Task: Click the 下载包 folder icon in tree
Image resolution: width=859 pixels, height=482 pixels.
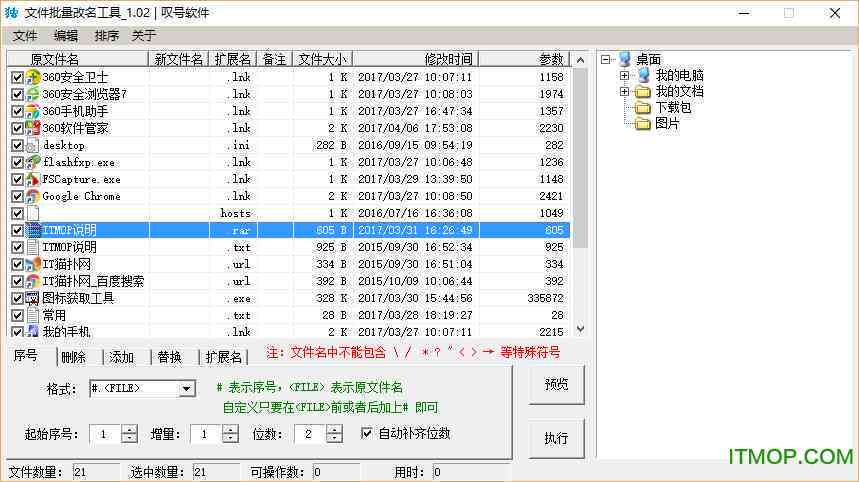Action: click(643, 107)
